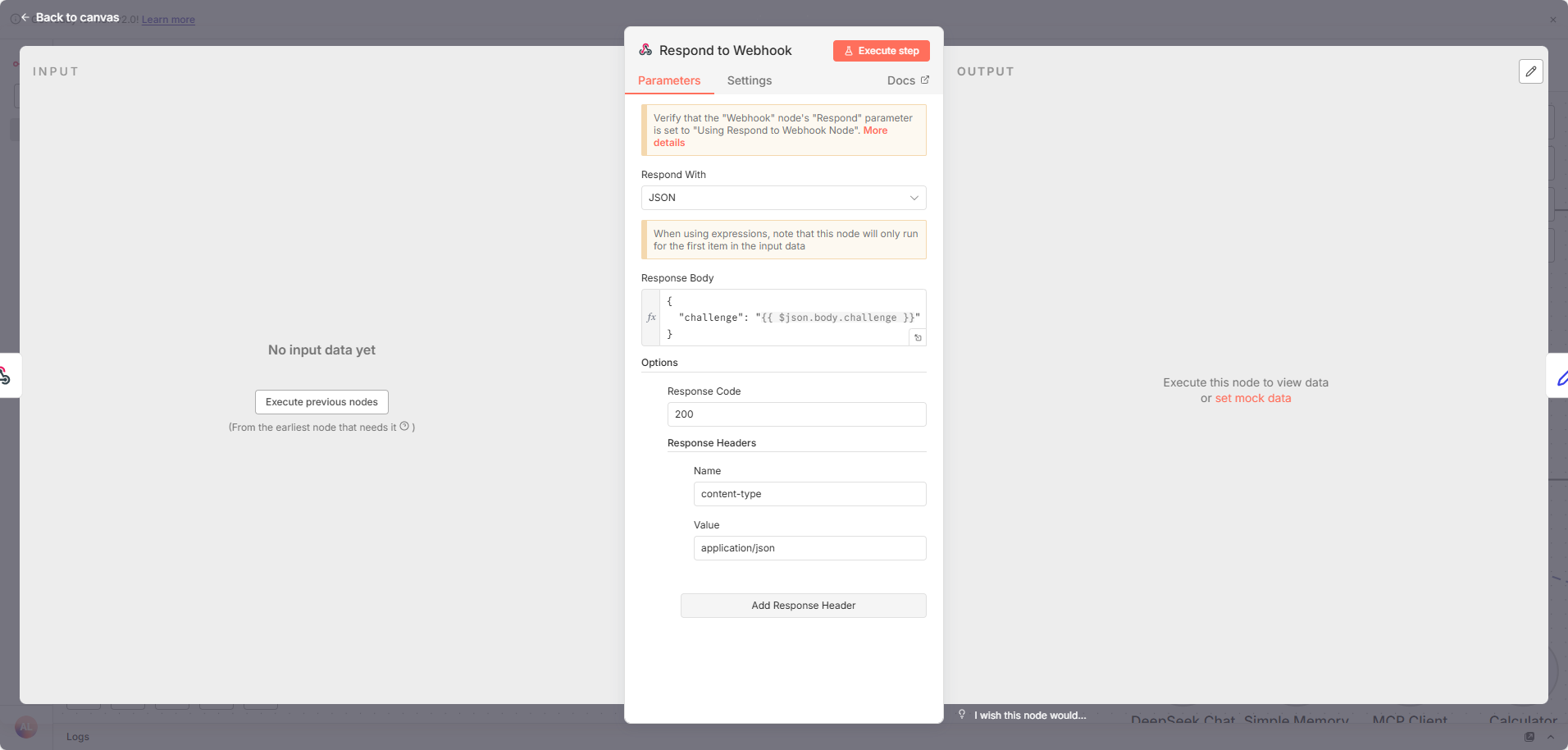Select the Parameters tab
The height and width of the screenshot is (750, 1568).
(x=669, y=80)
